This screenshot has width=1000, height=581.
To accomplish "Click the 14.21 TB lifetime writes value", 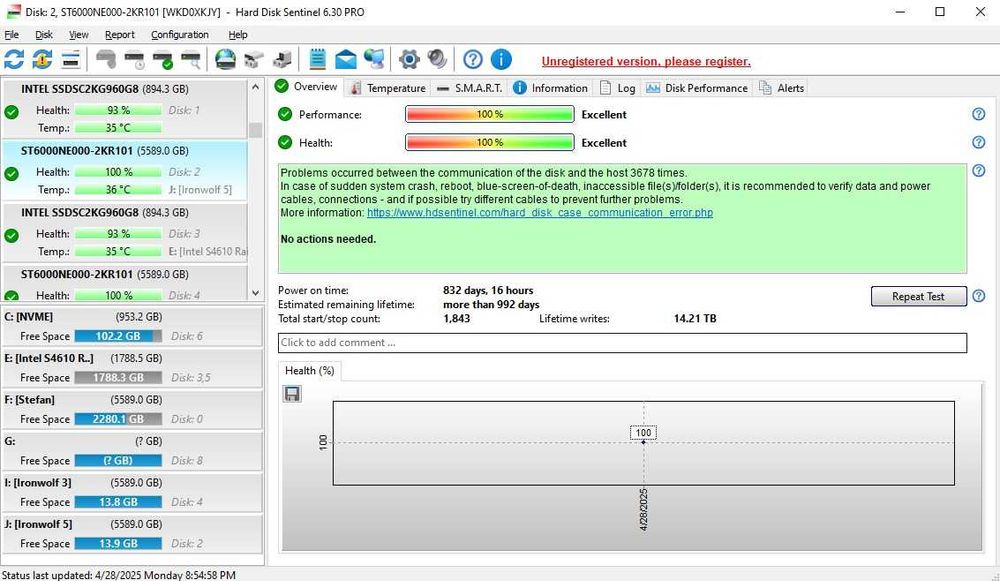I will click(695, 318).
